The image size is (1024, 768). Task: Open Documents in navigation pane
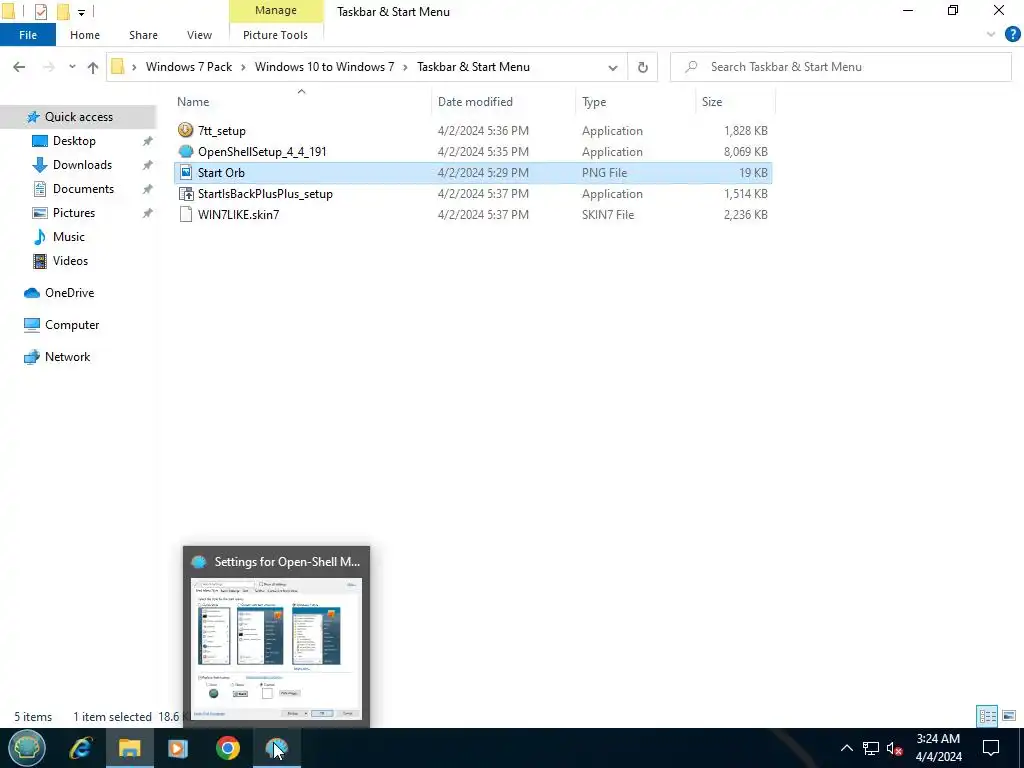point(83,189)
